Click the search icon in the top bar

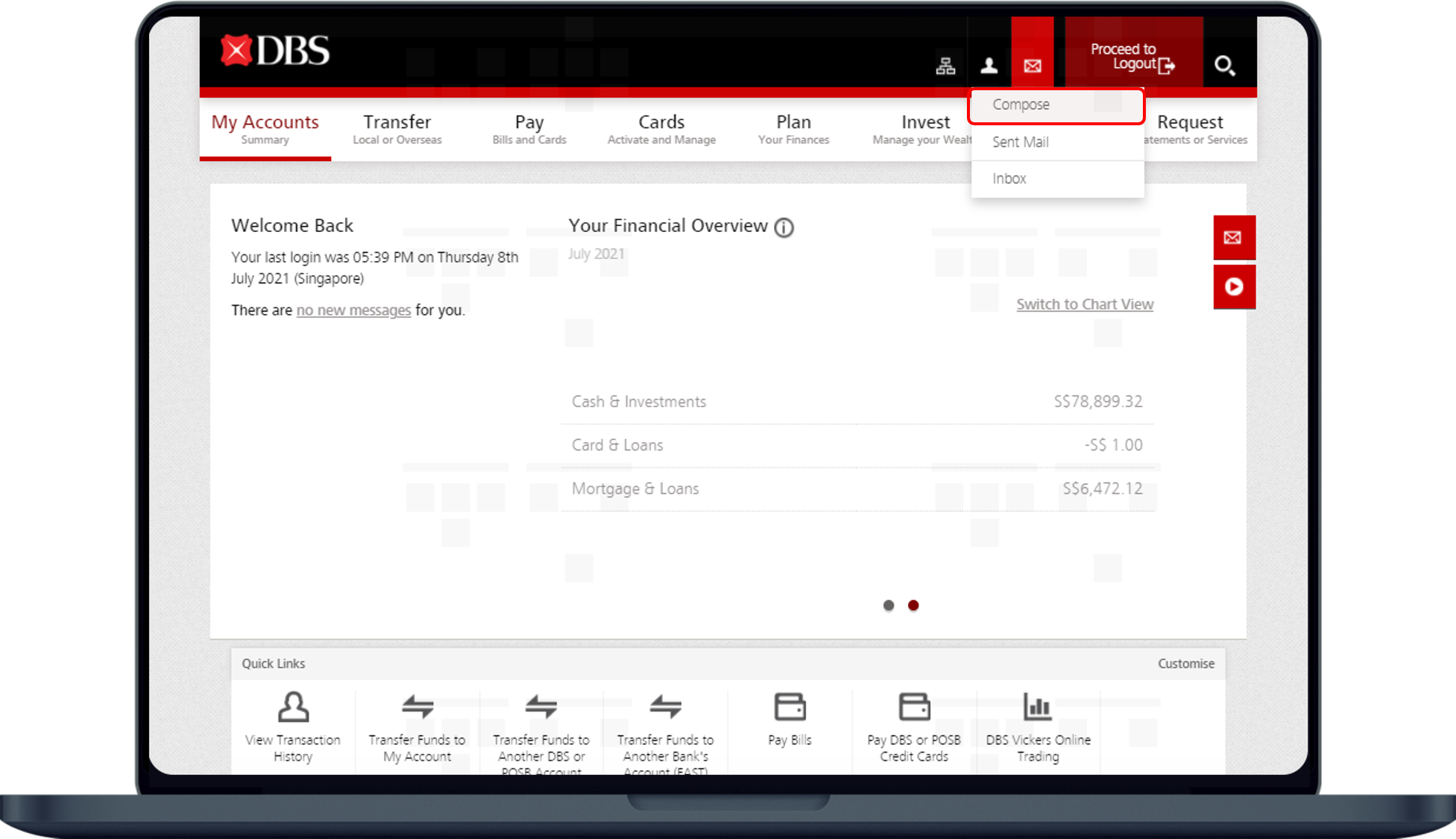[1225, 66]
